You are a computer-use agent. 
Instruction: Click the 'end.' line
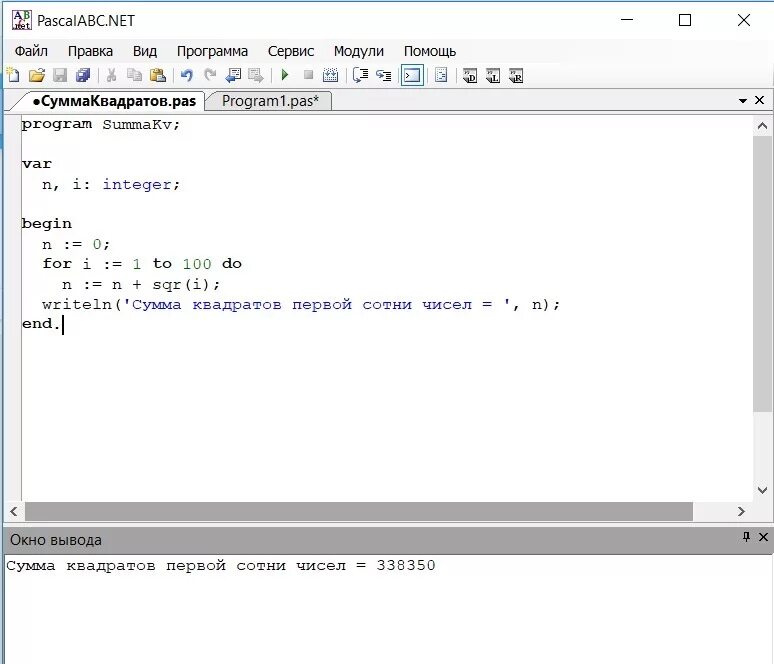coord(40,324)
